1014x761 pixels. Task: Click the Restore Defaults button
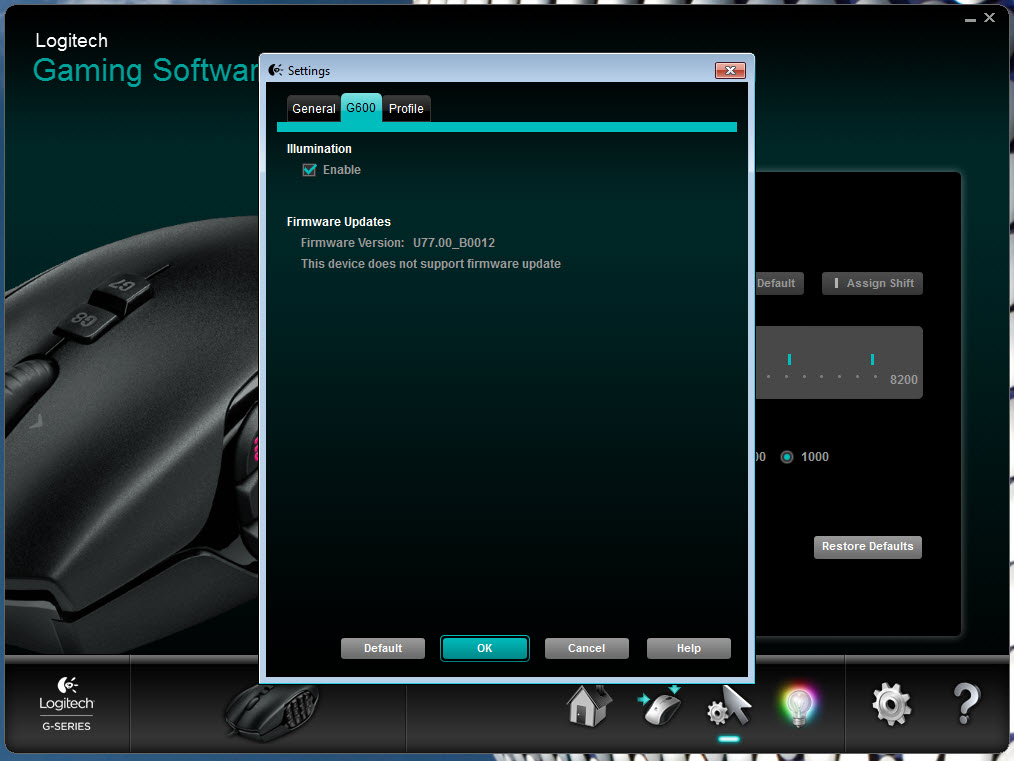pyautogui.click(x=867, y=546)
